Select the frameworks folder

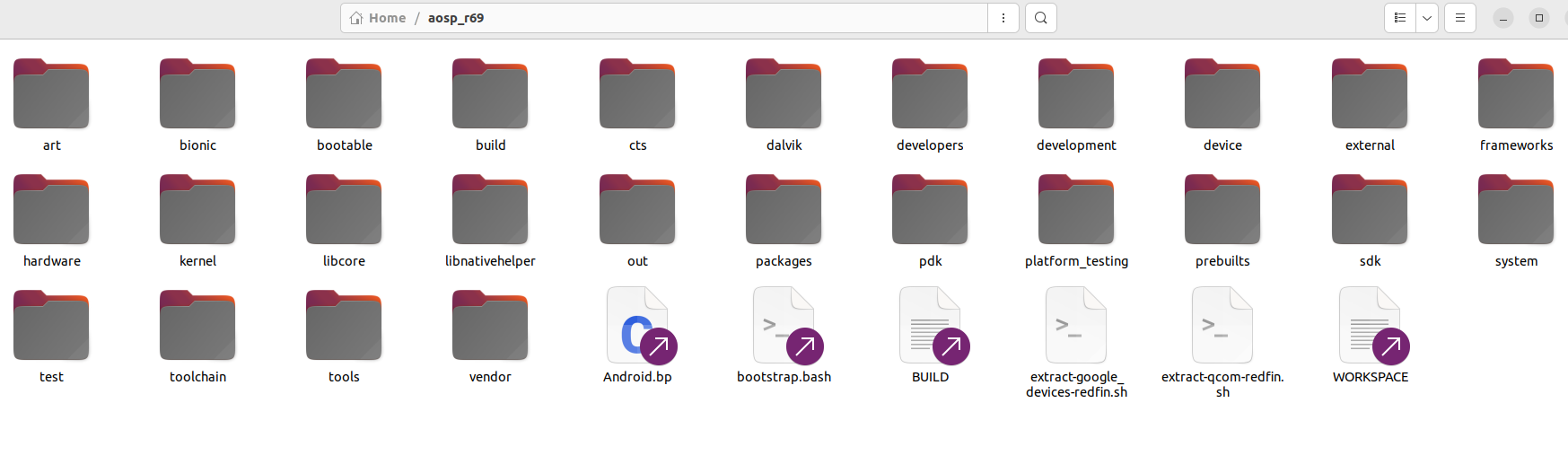point(1516,95)
